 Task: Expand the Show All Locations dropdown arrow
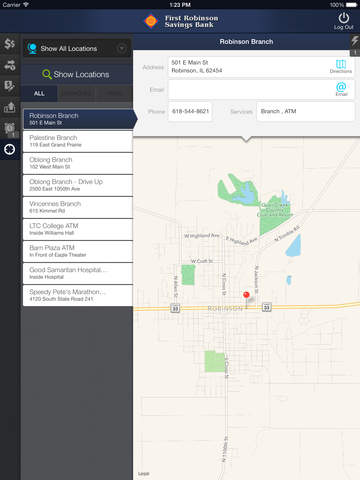point(122,49)
